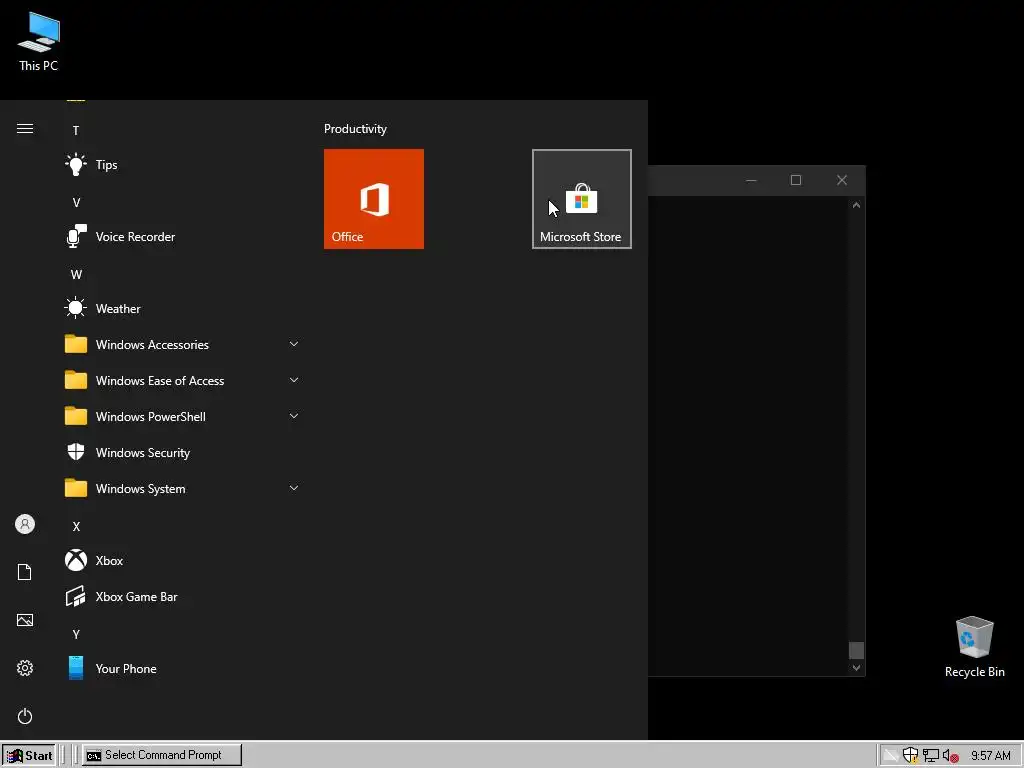The image size is (1024, 768).
Task: Click the muted volume tray icon
Action: click(x=950, y=756)
